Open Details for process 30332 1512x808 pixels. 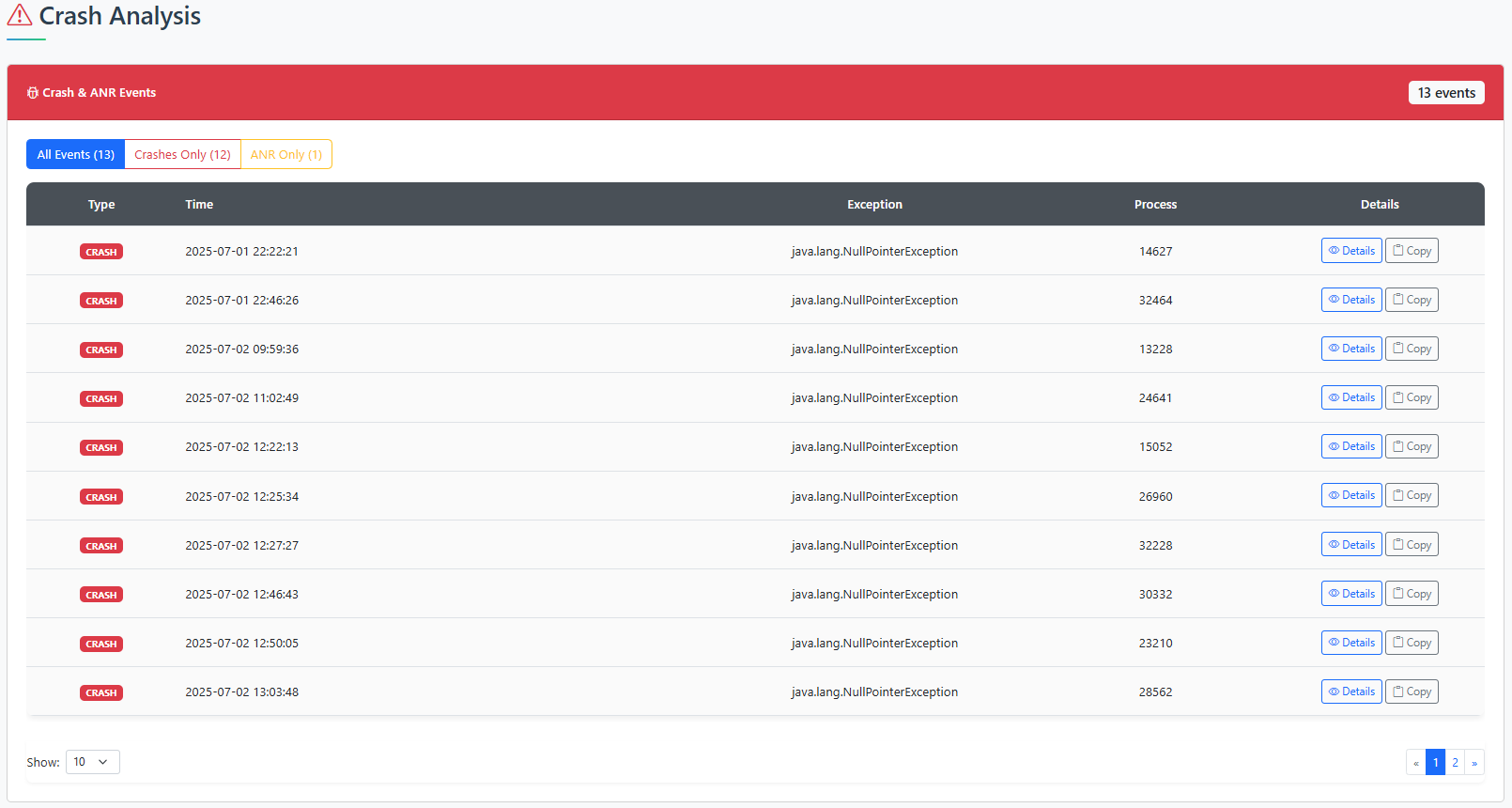point(1350,594)
